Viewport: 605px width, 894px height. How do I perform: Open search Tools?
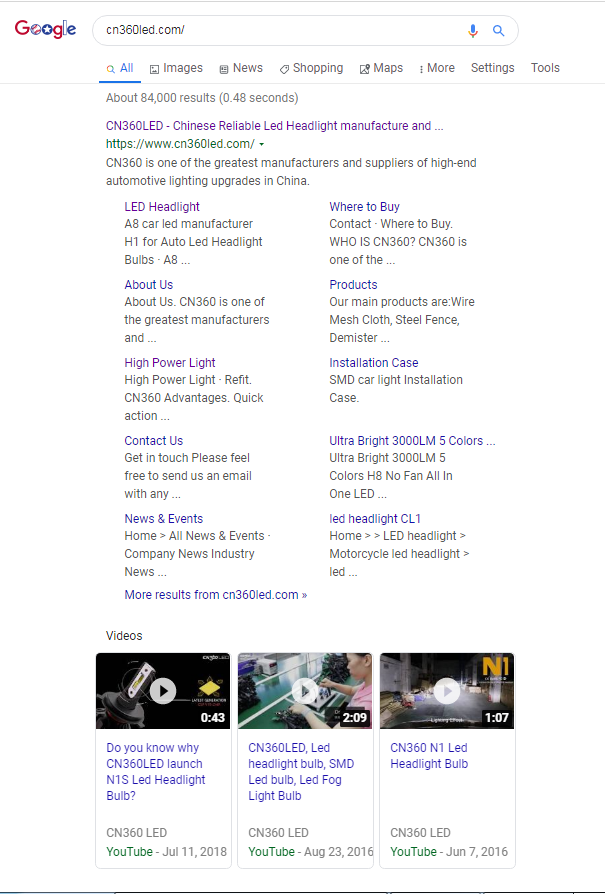[545, 68]
